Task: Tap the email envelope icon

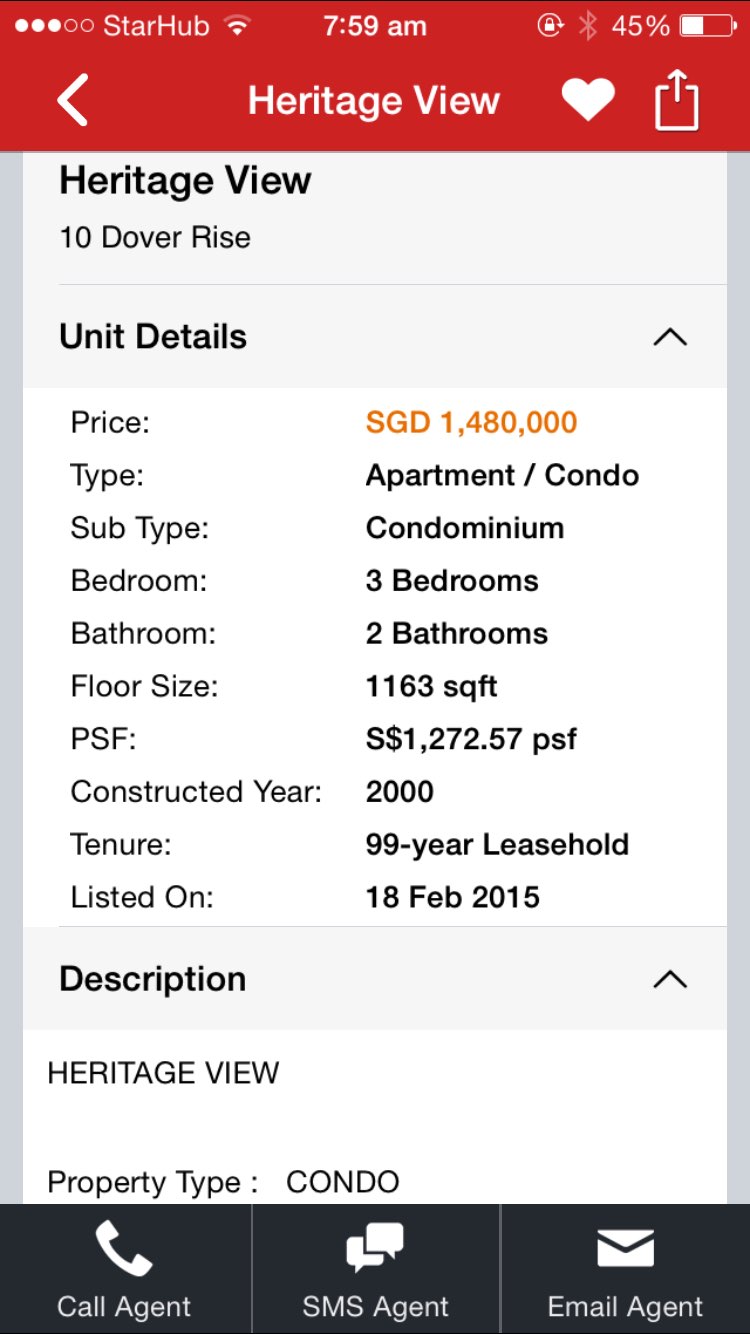Action: click(x=625, y=1249)
